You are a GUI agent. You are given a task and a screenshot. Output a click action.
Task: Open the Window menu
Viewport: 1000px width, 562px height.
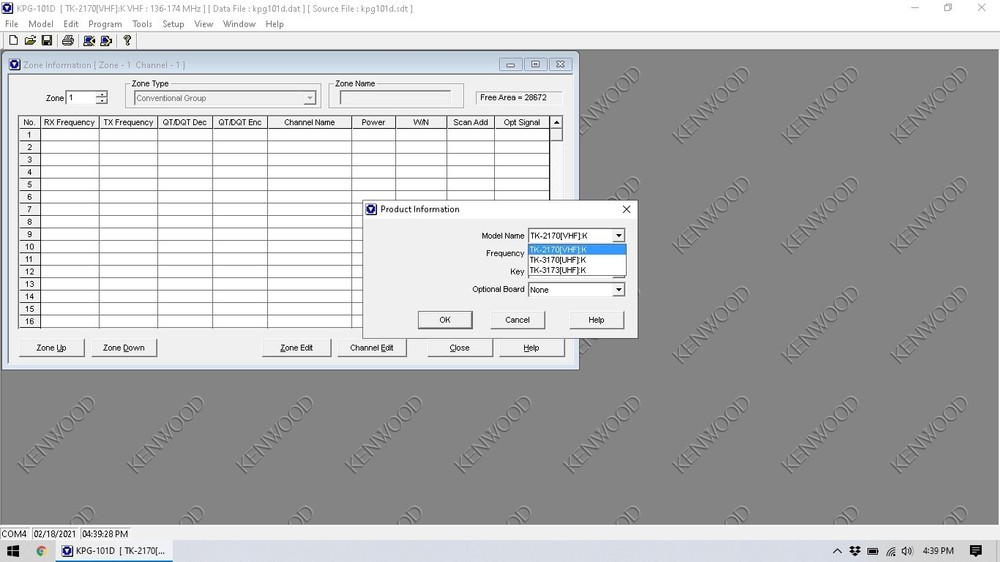click(239, 24)
